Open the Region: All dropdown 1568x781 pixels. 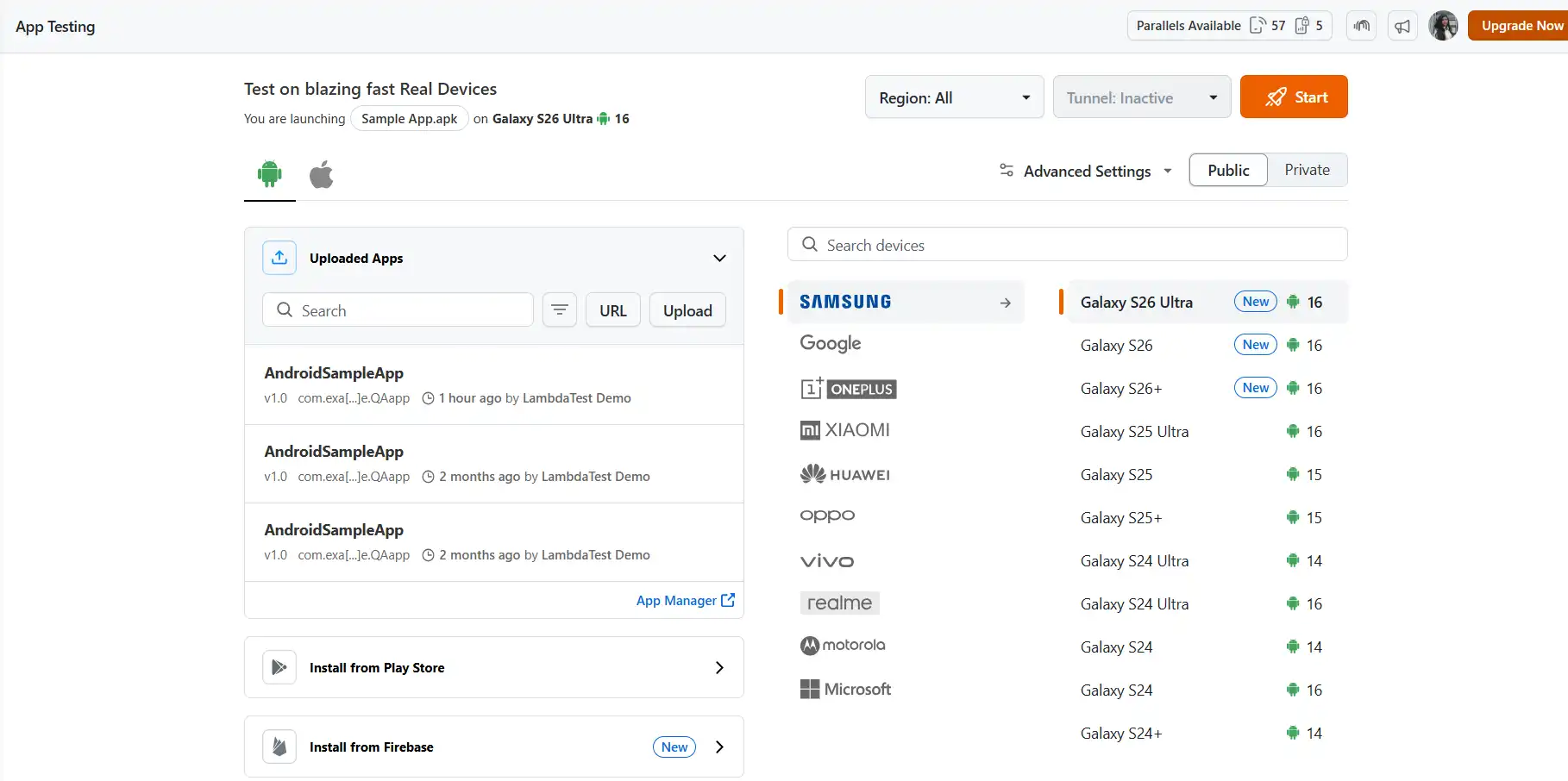955,97
